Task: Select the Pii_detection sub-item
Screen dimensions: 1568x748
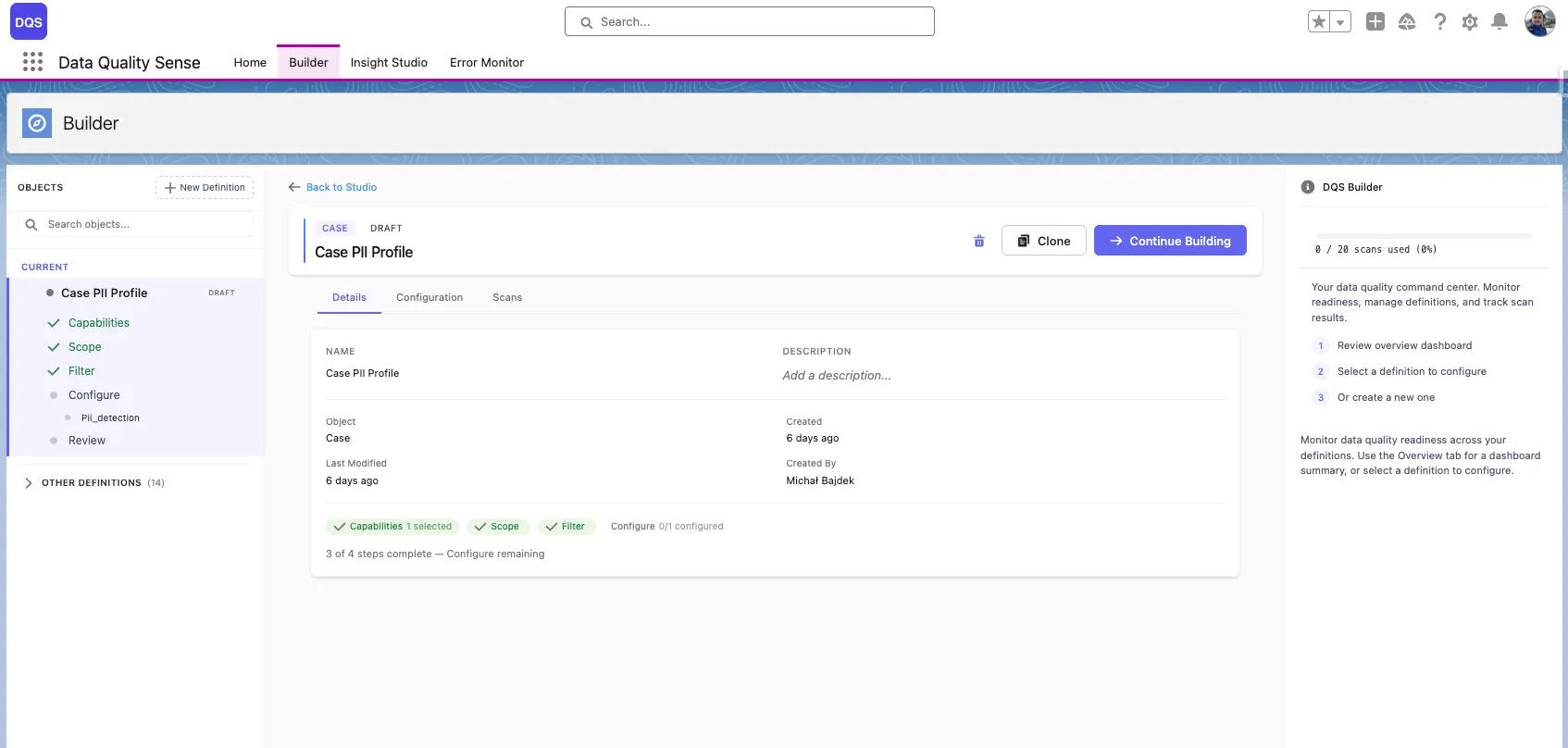Action: [x=110, y=418]
